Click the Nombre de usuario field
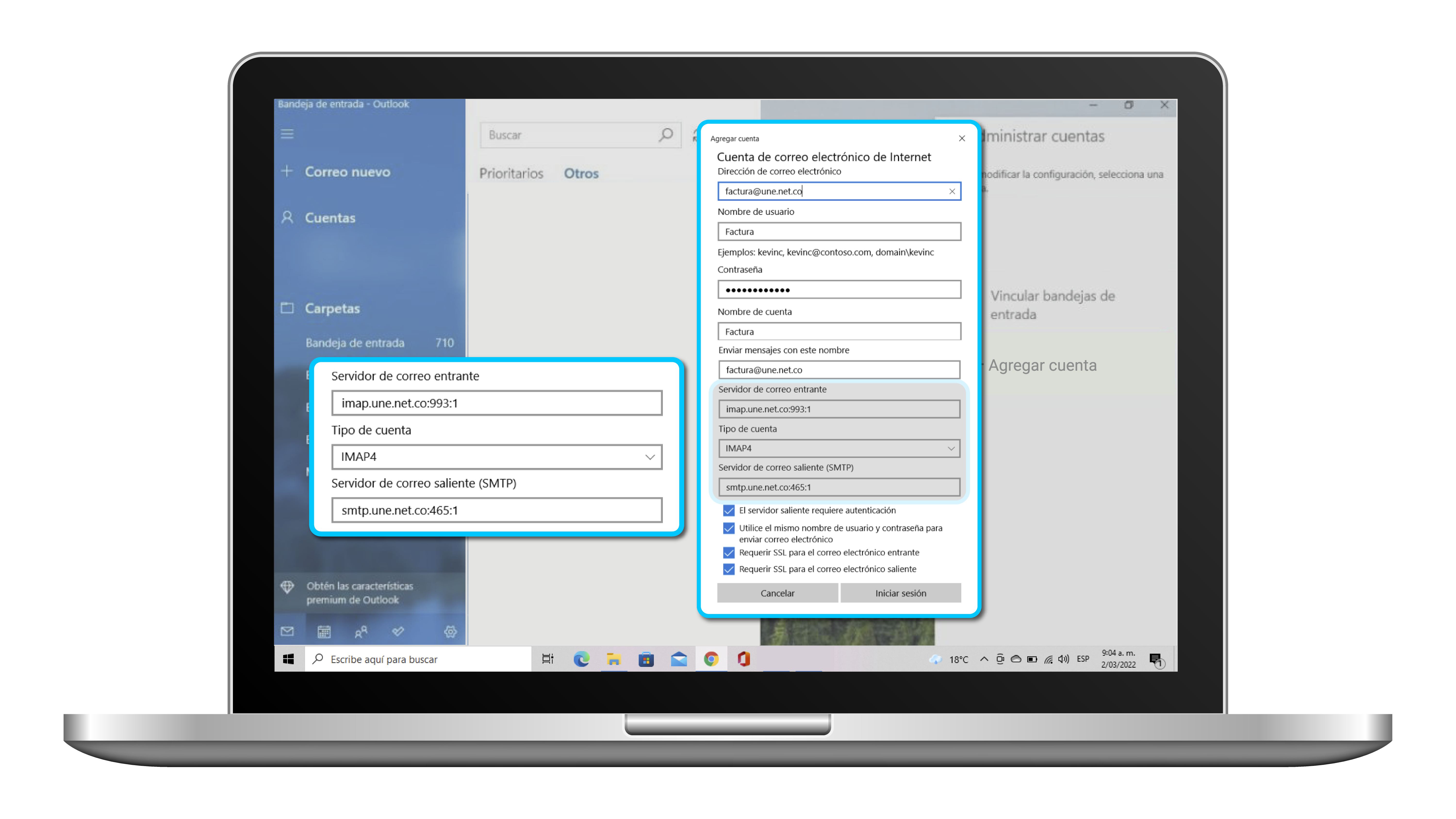 (839, 232)
